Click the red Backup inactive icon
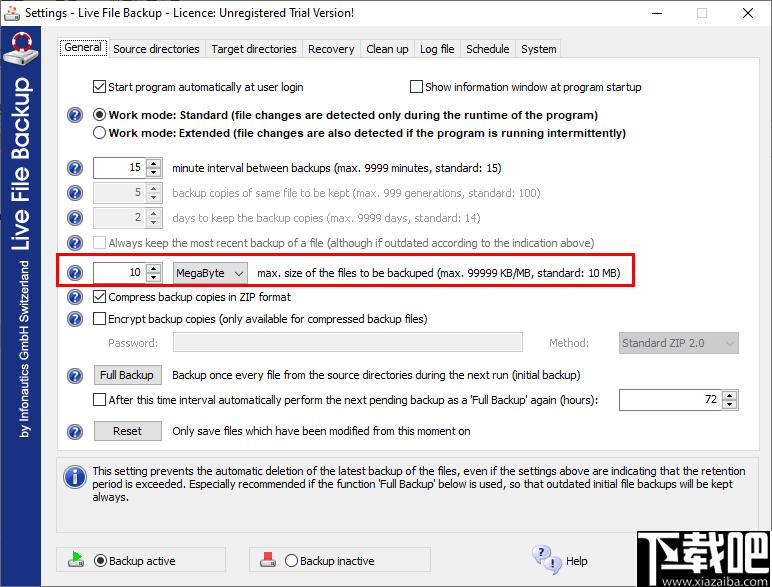Image resolution: width=772 pixels, height=587 pixels. coord(268,559)
